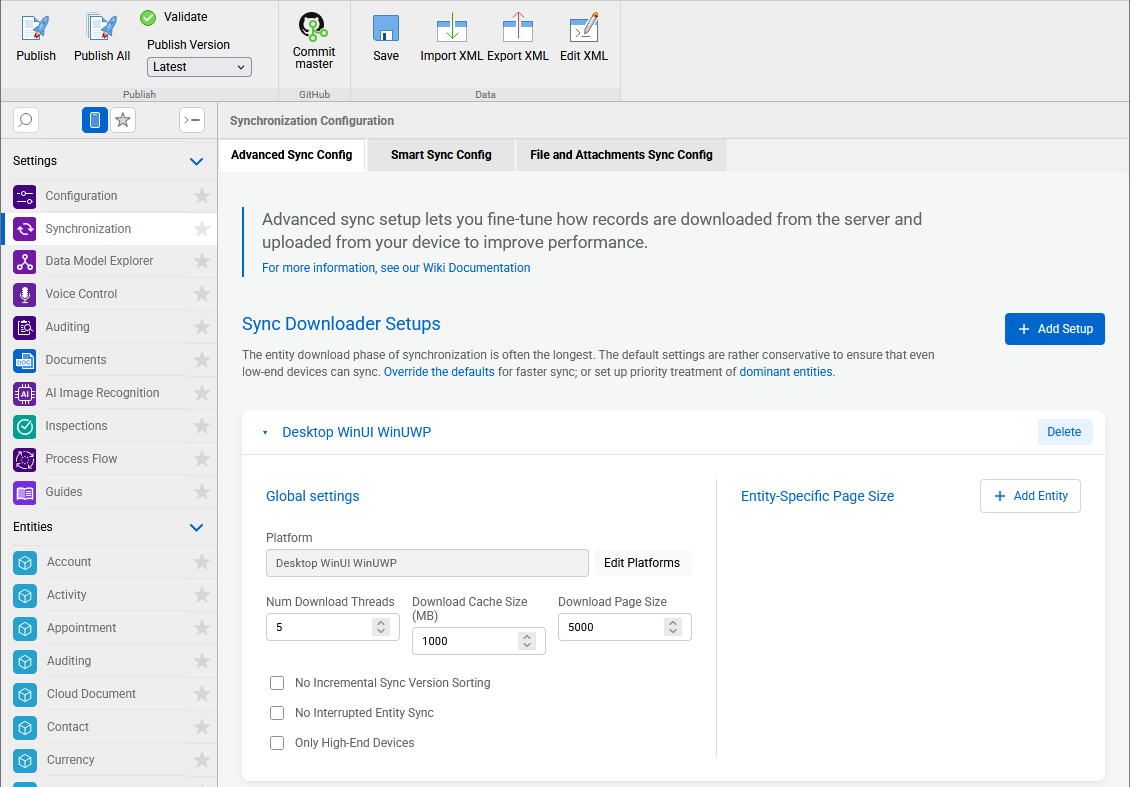Viewport: 1137px width, 787px height.
Task: Click the Download Page Size field
Action: click(624, 627)
